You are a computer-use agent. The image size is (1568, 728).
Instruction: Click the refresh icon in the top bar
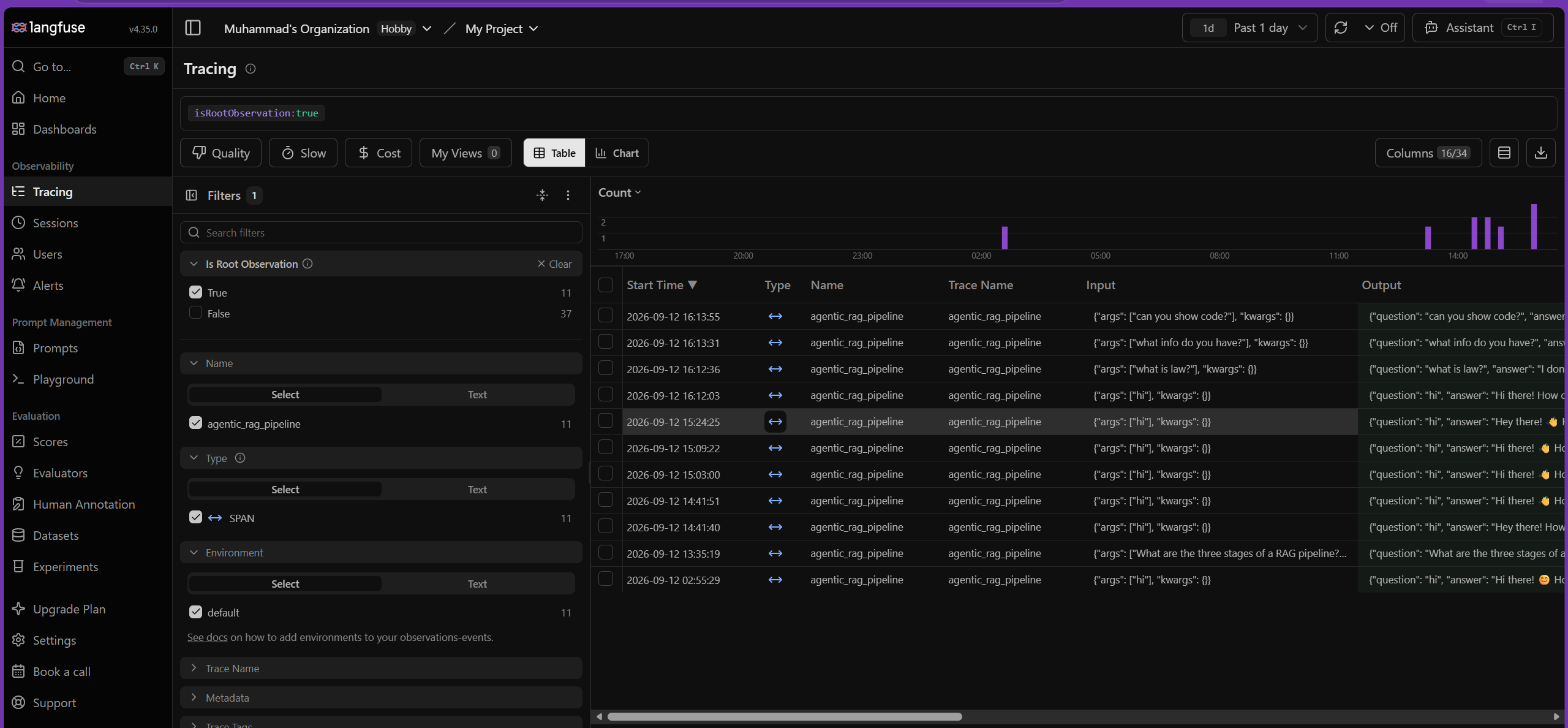1341,28
